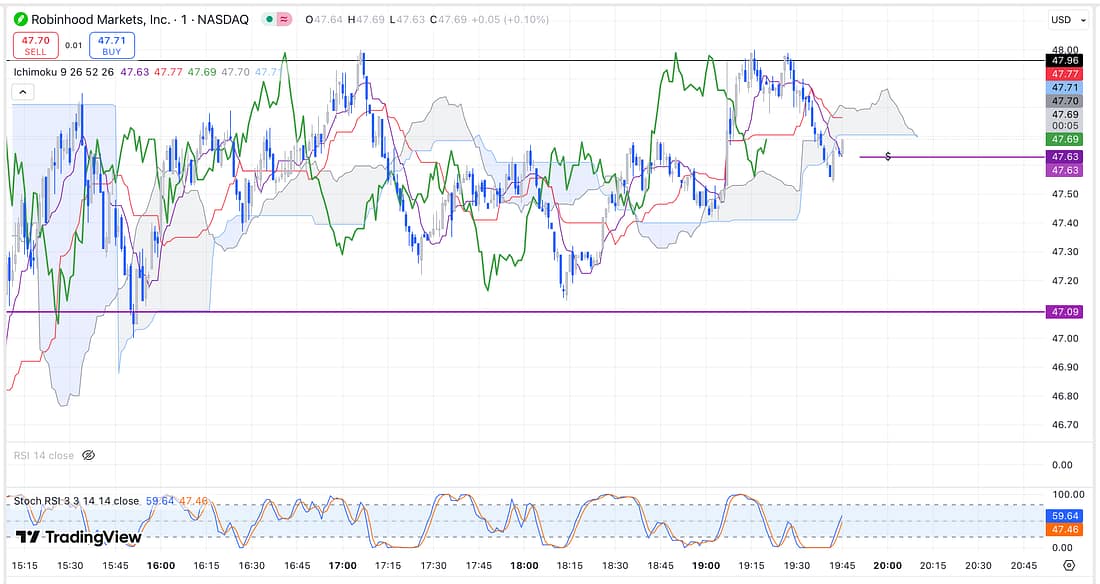Click the pink approximate-data indicator icon
Viewport: 1100px width, 584px height.
pyautogui.click(x=285, y=19)
